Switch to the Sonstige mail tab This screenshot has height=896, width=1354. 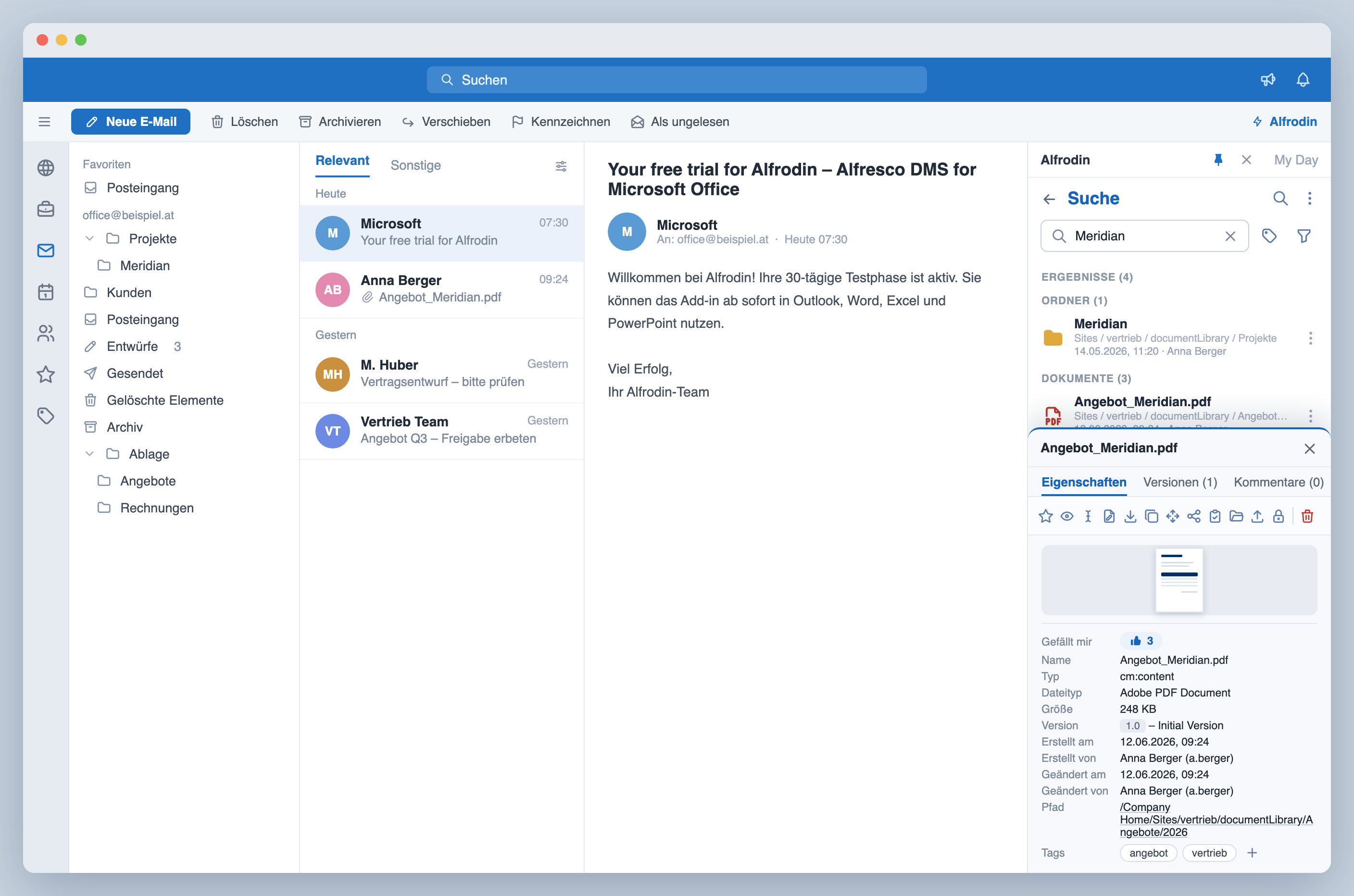(x=415, y=165)
